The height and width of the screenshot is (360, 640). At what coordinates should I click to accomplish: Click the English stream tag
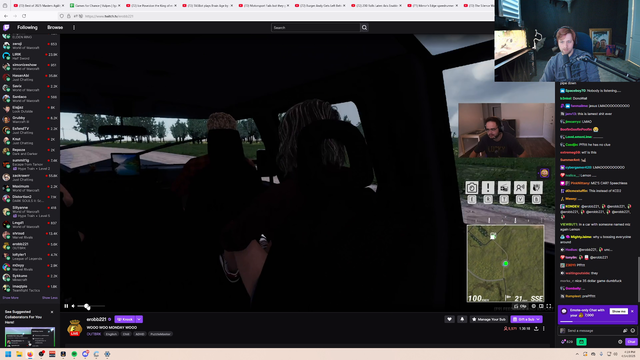tap(111, 334)
